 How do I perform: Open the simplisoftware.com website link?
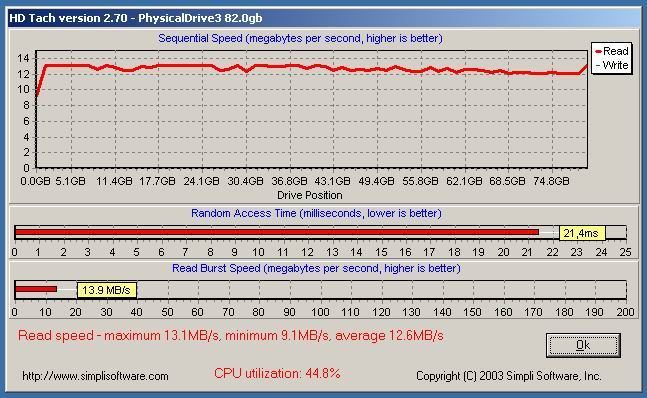[95, 376]
